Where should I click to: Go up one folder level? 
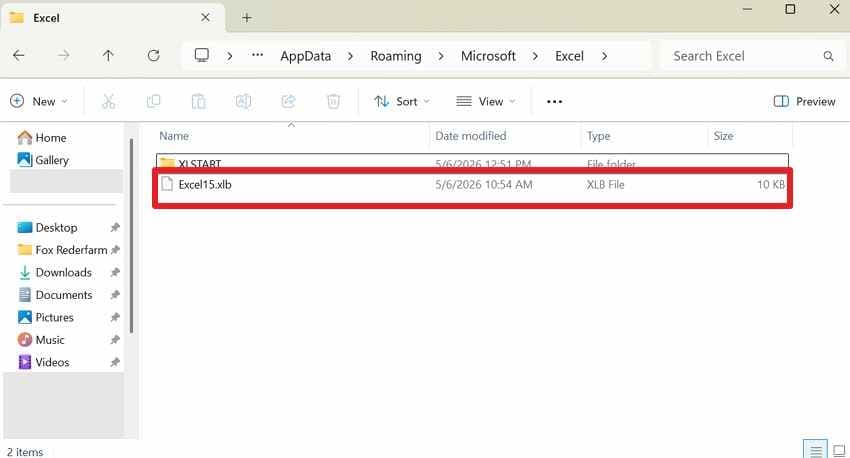pyautogui.click(x=108, y=55)
